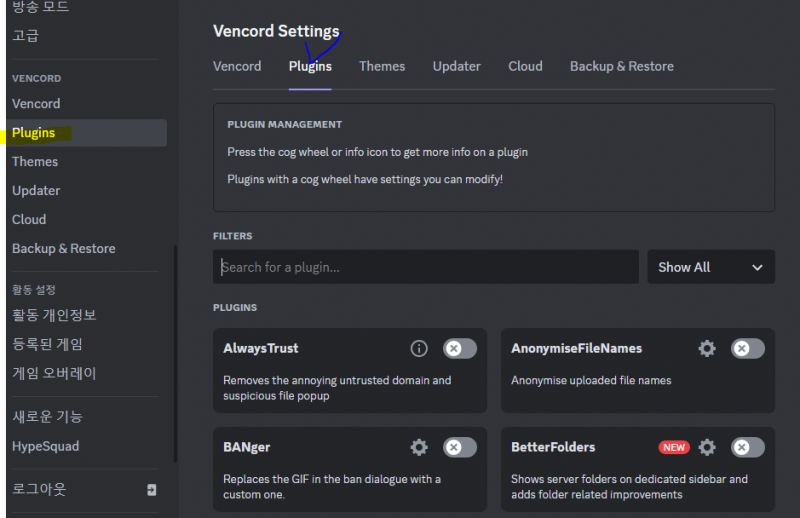Click the BANger plugin title
The width and height of the screenshot is (800, 518).
(246, 448)
